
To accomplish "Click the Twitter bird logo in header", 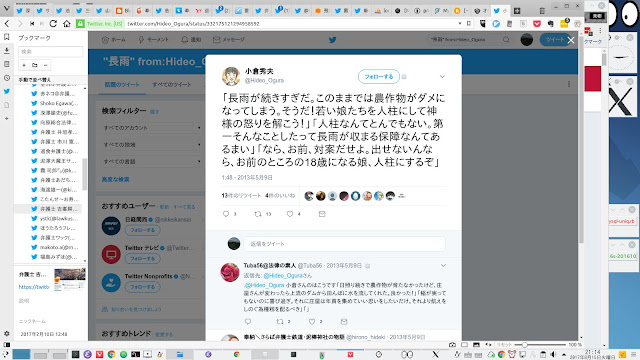I will [333, 40].
